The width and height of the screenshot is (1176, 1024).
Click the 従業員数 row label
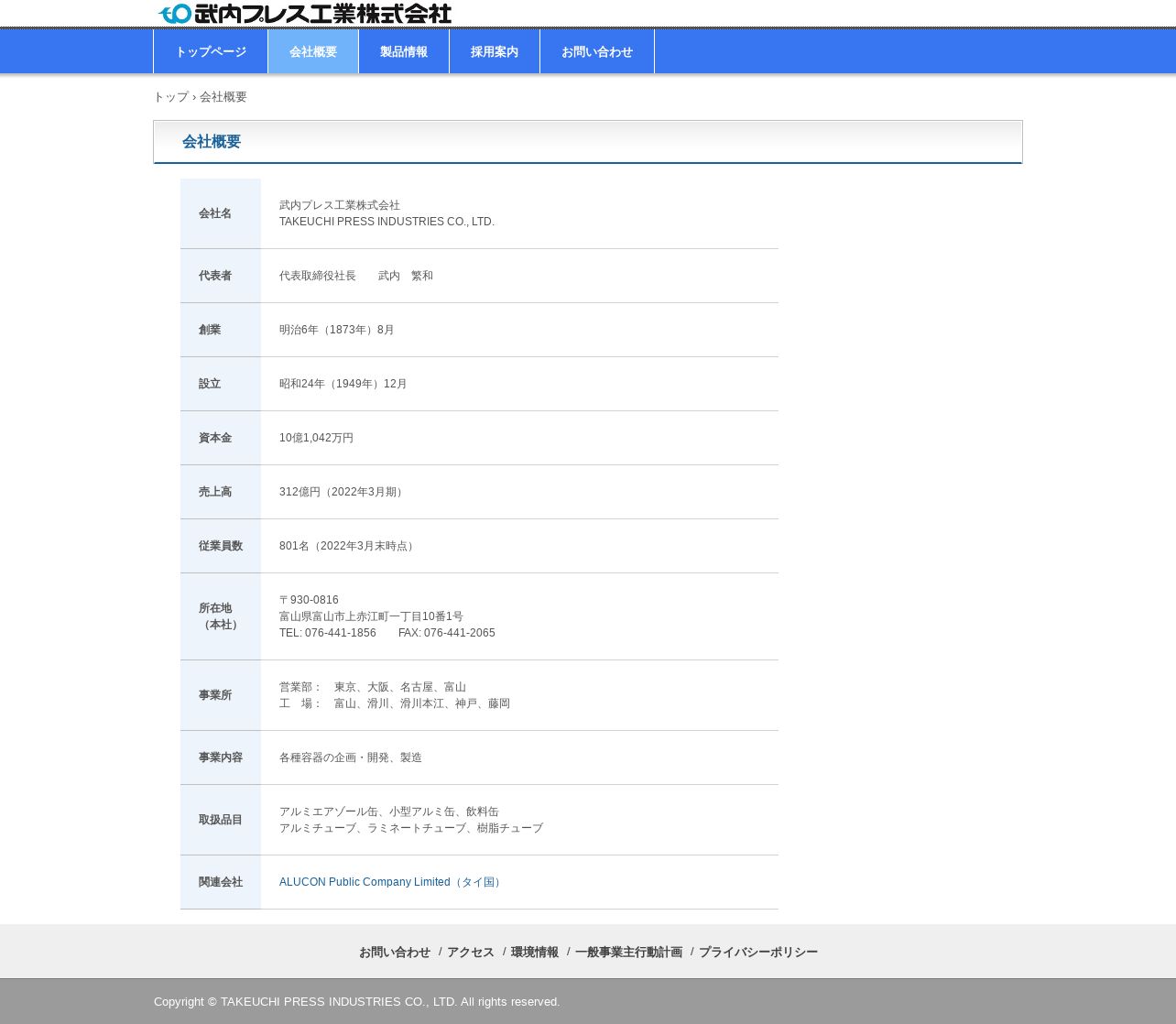pyautogui.click(x=221, y=546)
